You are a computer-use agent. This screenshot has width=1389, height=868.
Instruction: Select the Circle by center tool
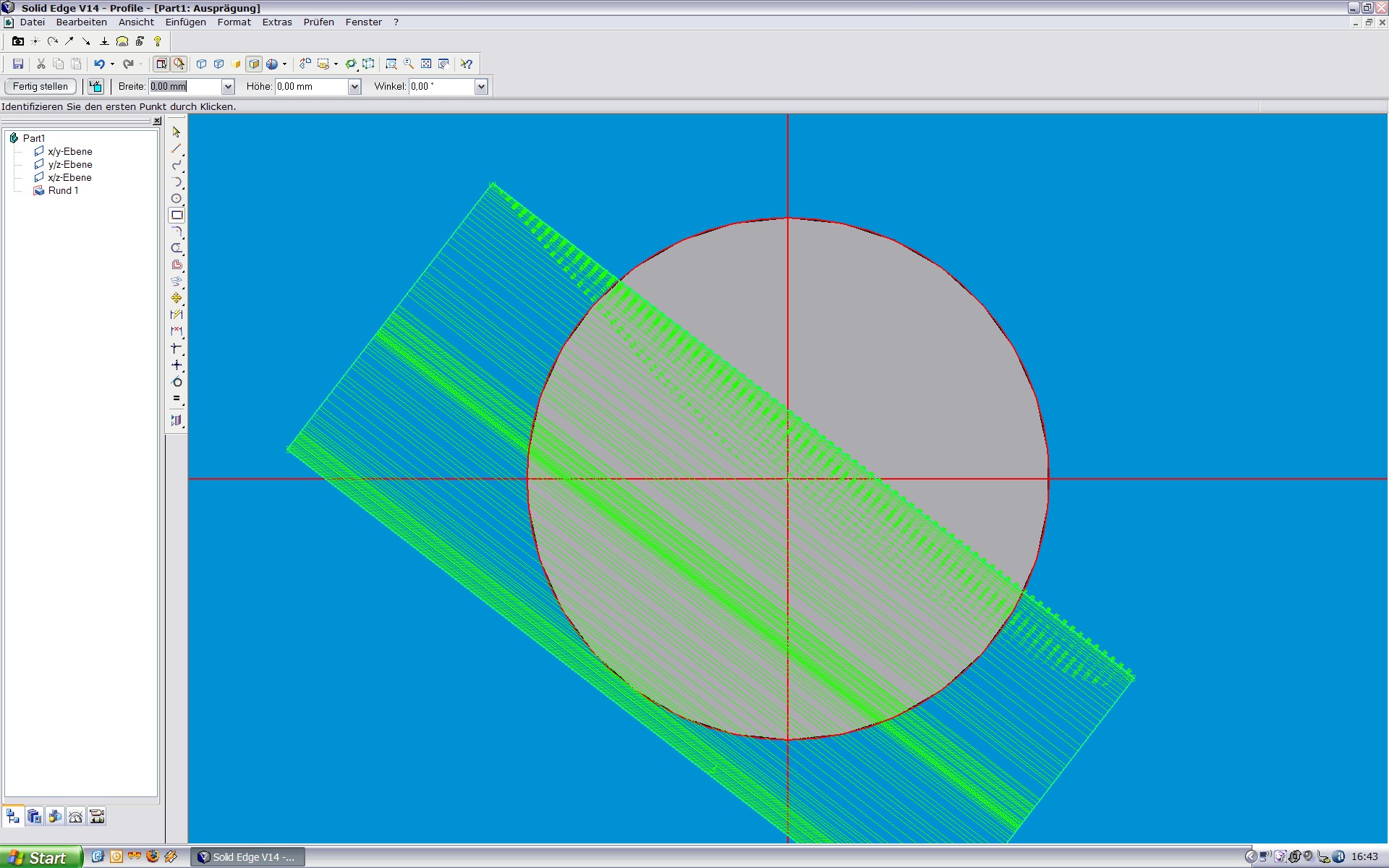tap(177, 198)
